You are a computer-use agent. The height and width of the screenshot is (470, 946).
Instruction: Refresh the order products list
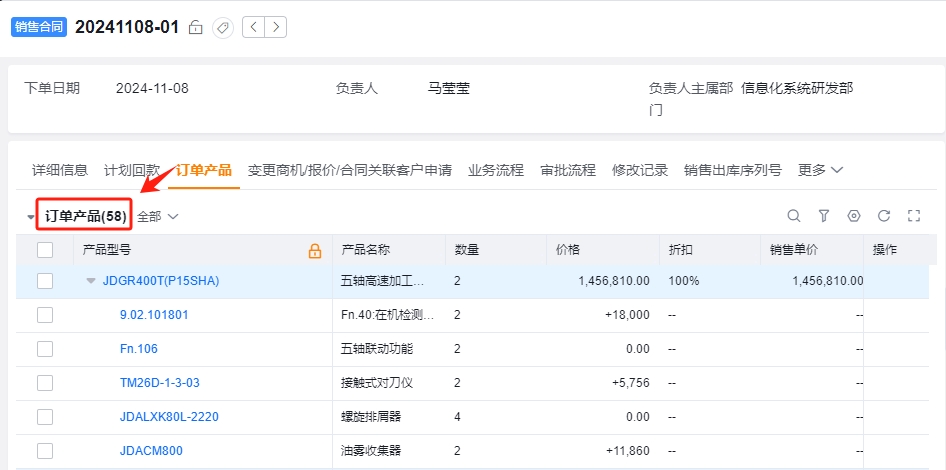pos(884,216)
